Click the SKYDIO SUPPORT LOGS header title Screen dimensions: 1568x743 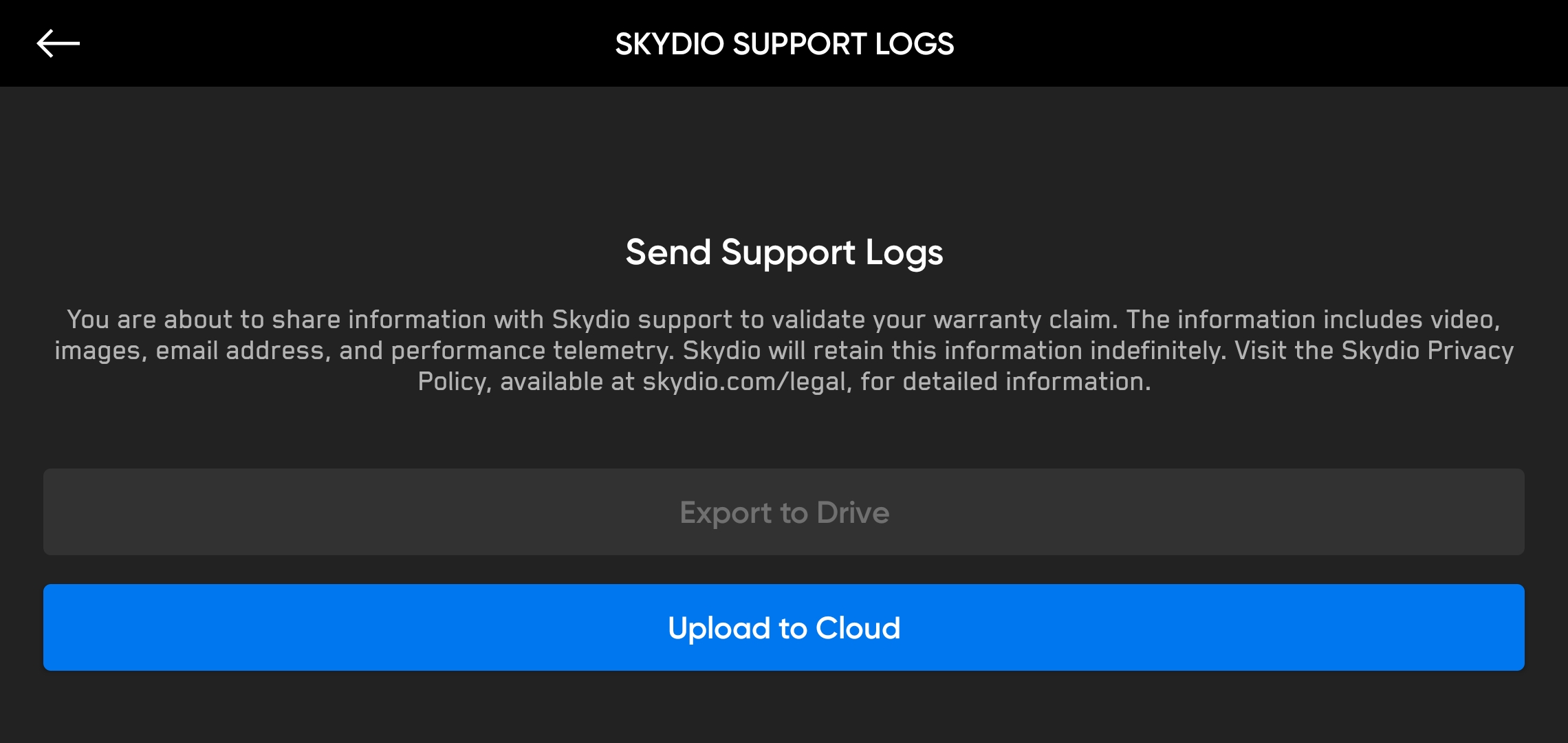[784, 44]
